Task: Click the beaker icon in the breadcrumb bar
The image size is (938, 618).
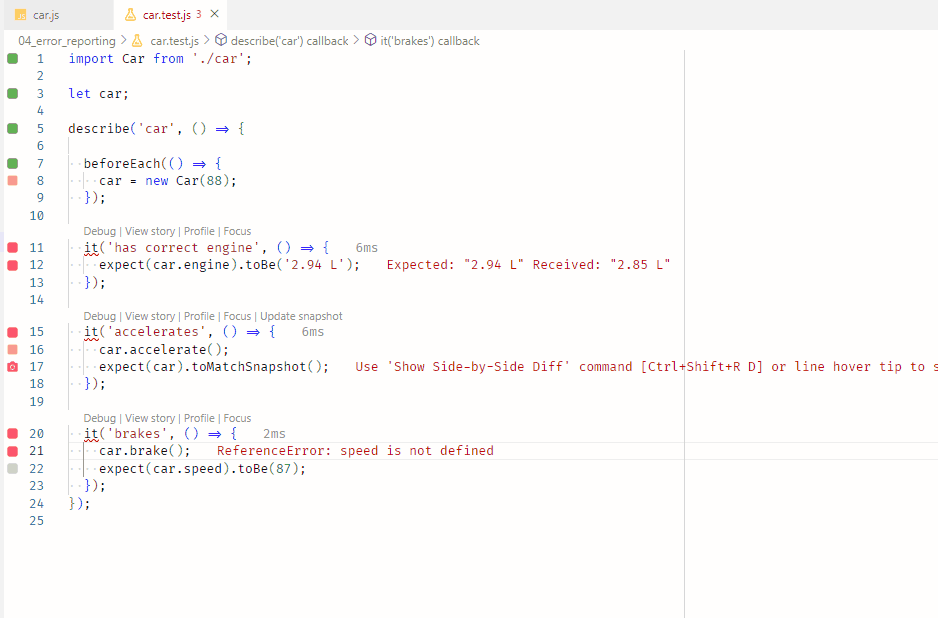Action: [x=138, y=40]
